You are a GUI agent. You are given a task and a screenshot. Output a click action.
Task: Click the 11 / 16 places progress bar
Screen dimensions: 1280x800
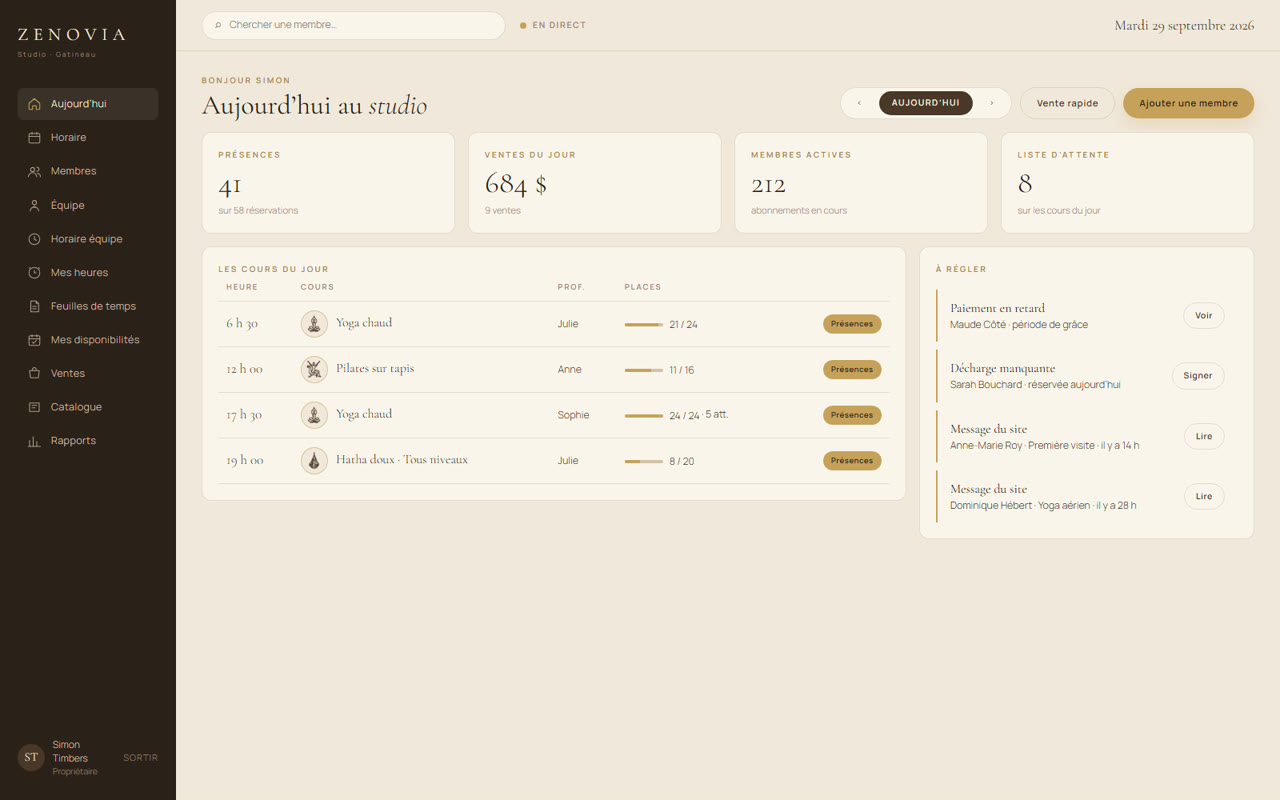click(644, 370)
